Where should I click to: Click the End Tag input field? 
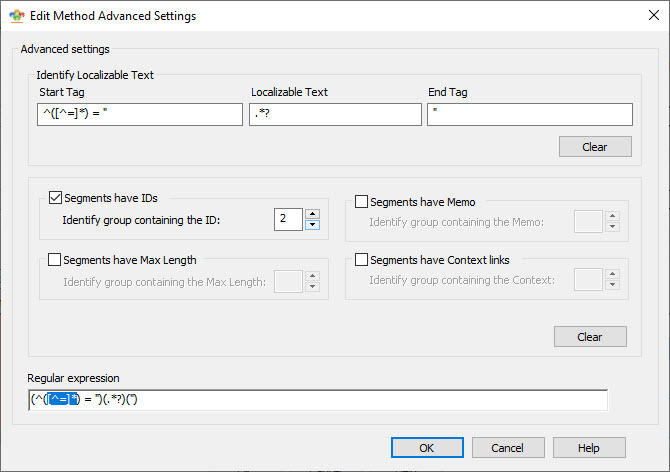[530, 114]
